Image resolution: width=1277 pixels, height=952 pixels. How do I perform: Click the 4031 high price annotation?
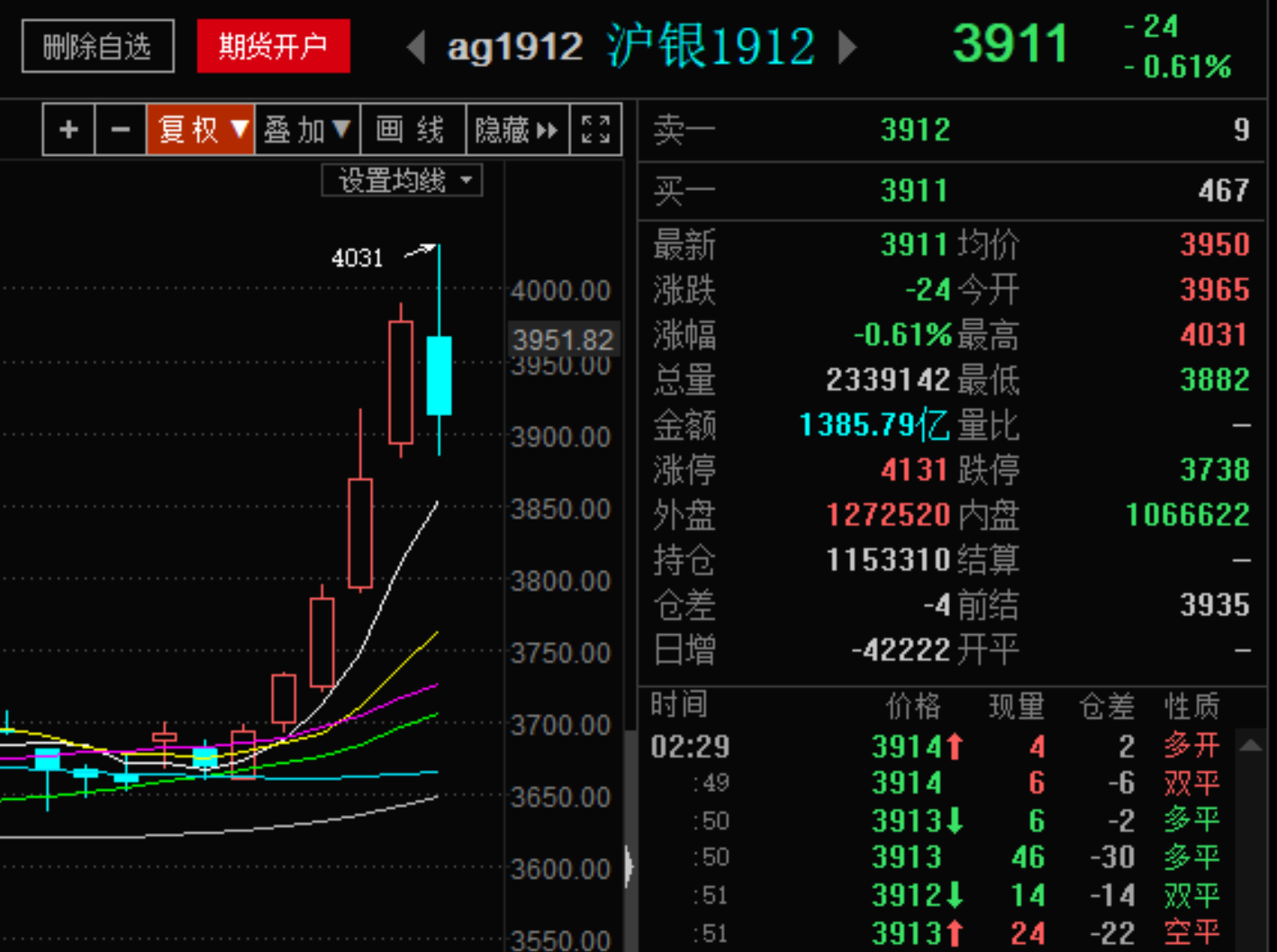358,258
